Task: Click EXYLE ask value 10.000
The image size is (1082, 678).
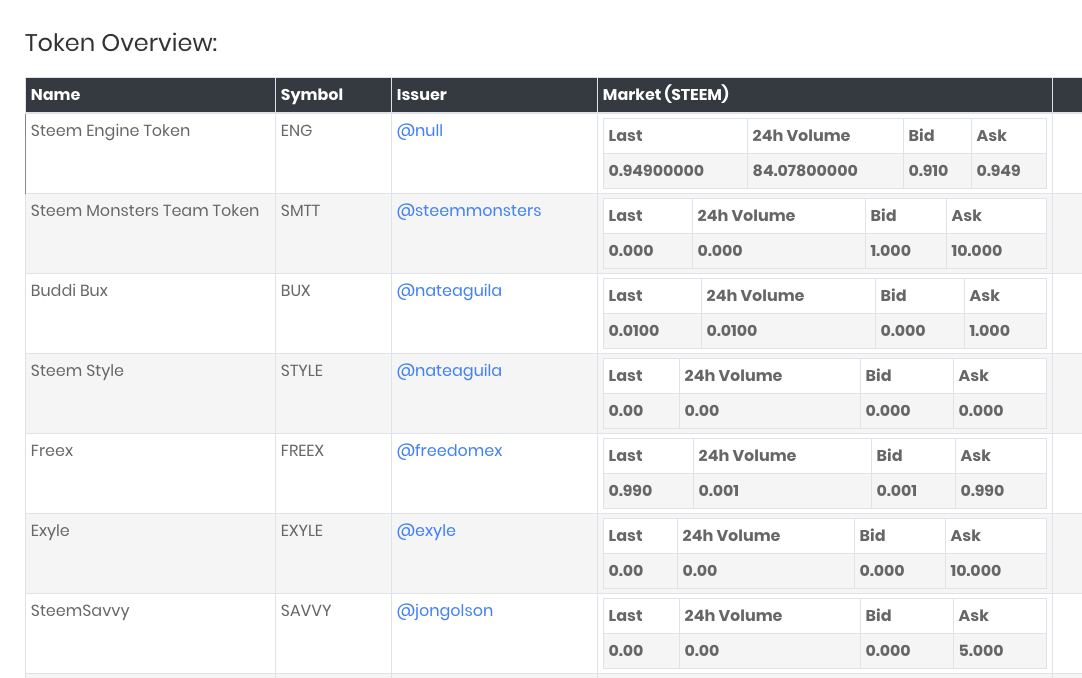Action: pyautogui.click(x=975, y=570)
